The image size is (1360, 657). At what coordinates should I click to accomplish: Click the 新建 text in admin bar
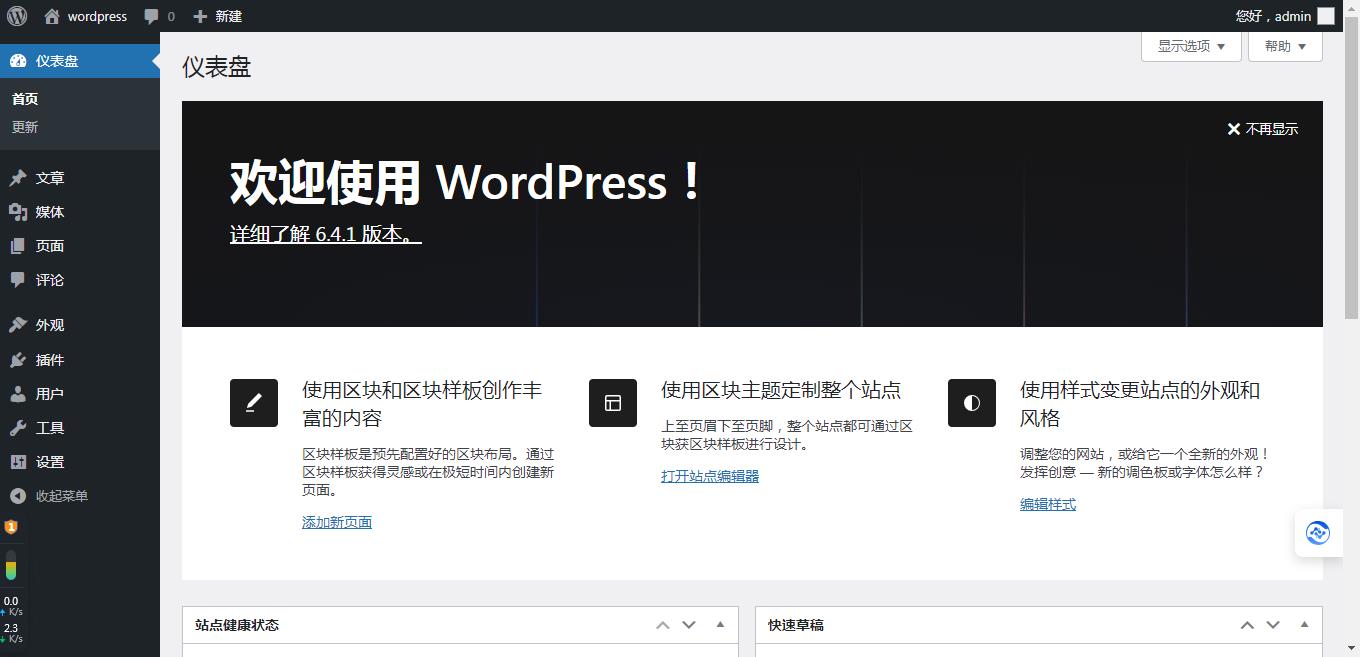tap(229, 16)
